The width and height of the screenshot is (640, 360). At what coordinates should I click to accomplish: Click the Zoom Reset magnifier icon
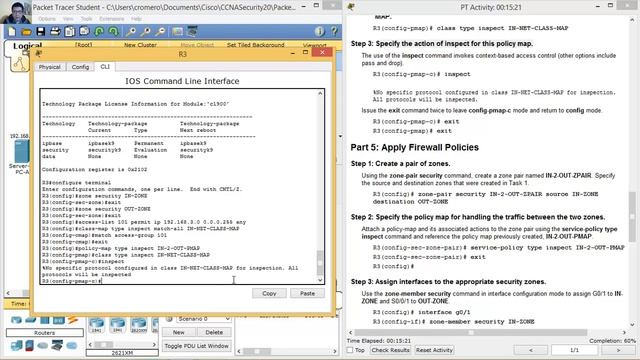[145, 31]
